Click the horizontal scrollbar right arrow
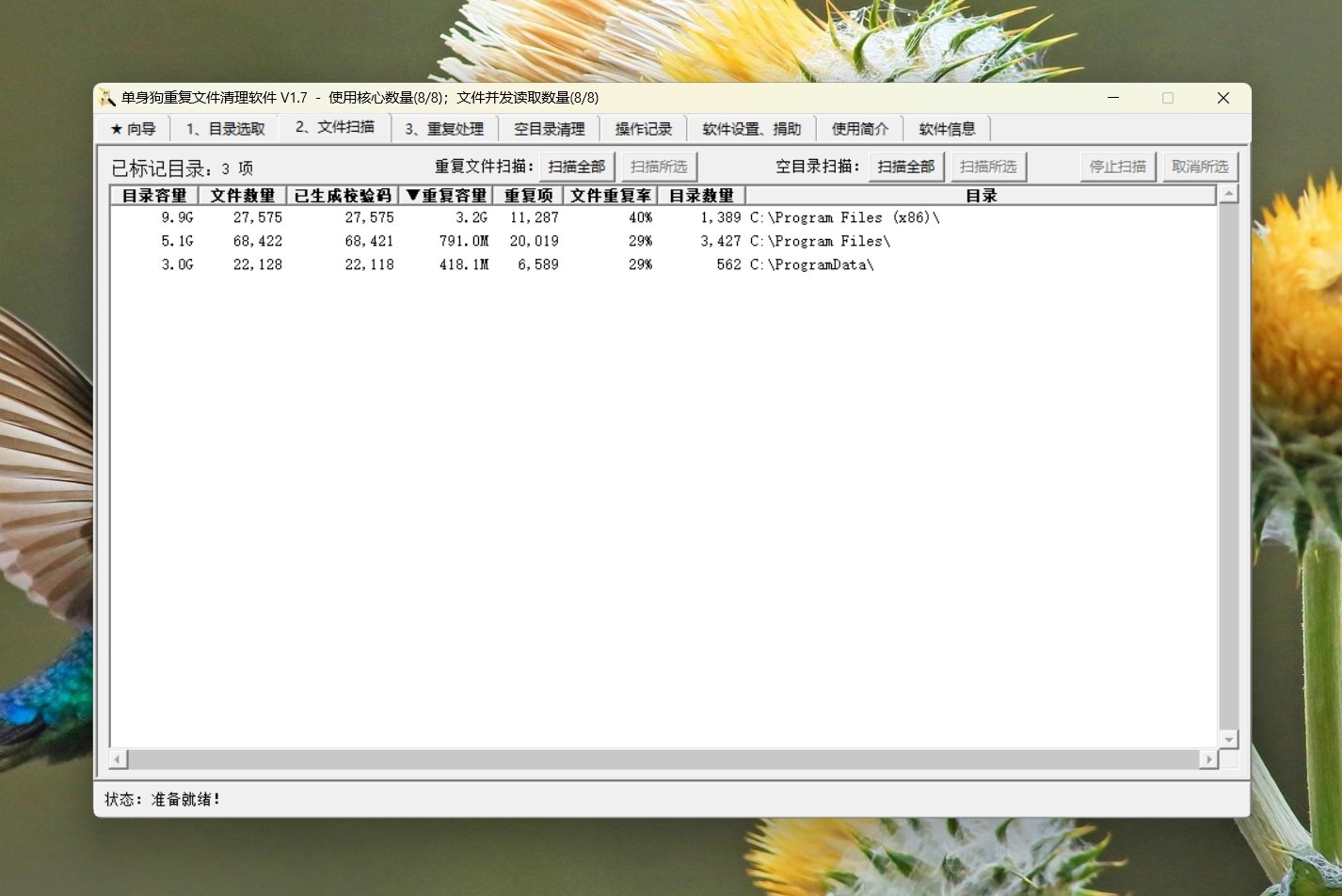Viewport: 1342px width, 896px height. pos(1209,759)
